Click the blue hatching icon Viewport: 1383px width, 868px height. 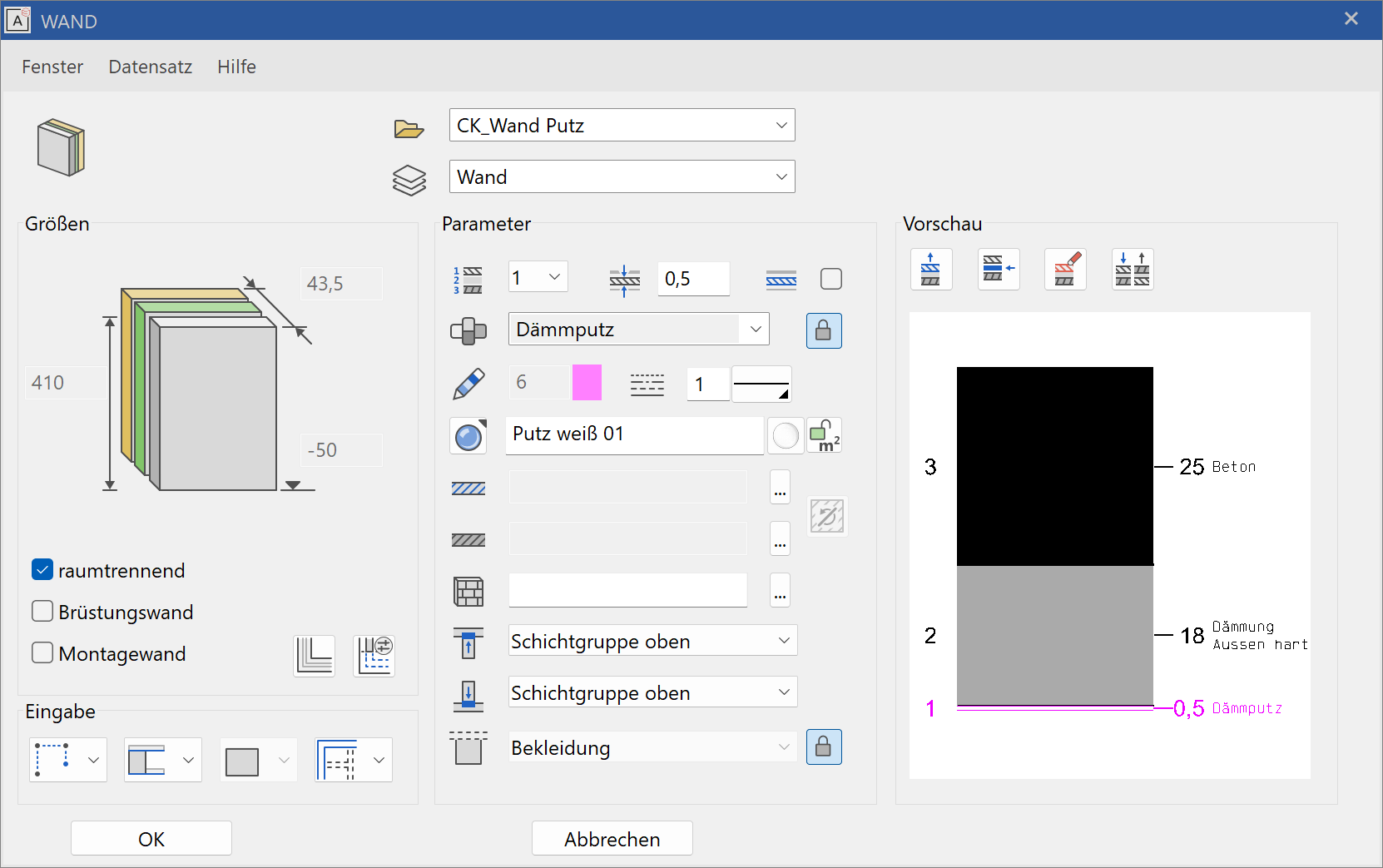pos(468,489)
